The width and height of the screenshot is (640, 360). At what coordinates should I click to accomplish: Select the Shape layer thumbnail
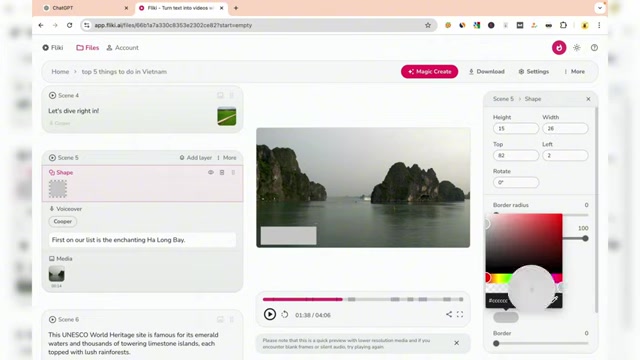click(x=58, y=189)
